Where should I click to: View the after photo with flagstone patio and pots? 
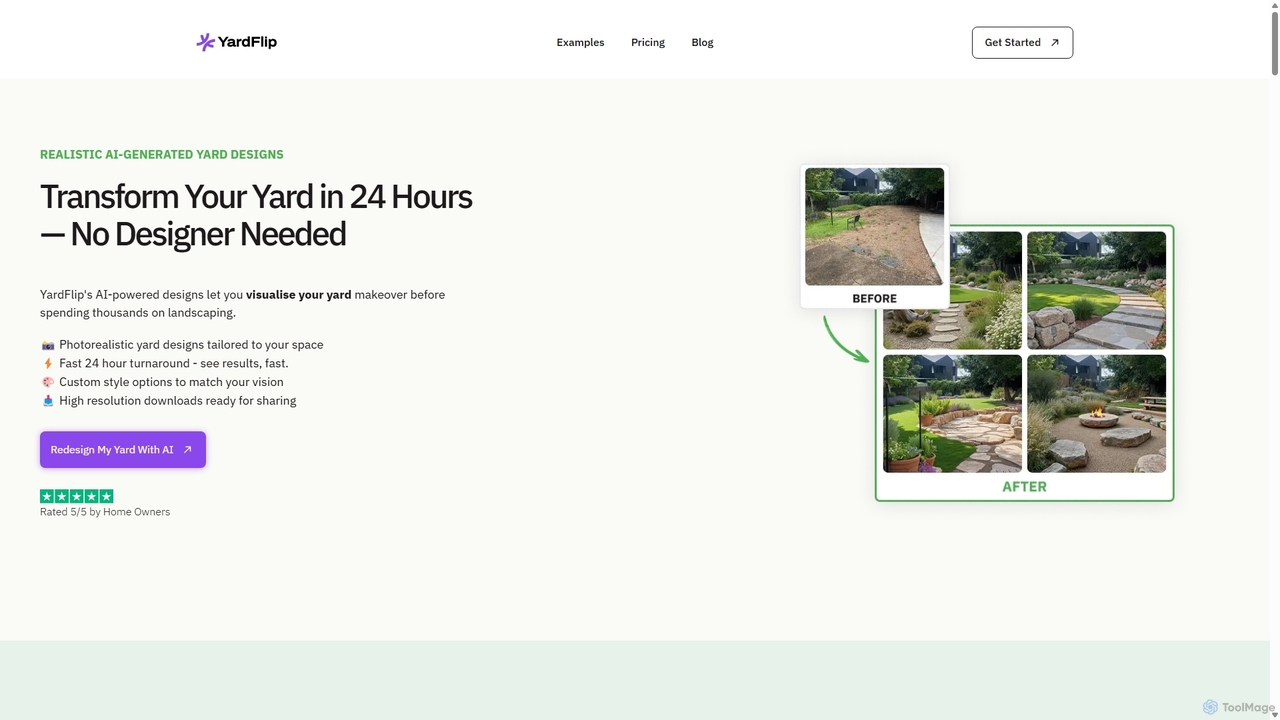tap(952, 413)
